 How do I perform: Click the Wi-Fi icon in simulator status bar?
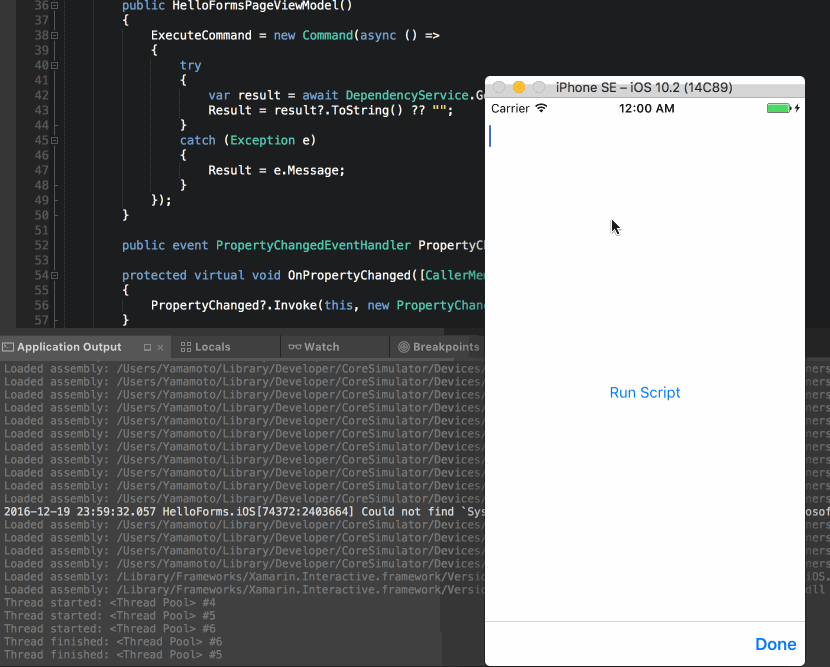tap(541, 108)
